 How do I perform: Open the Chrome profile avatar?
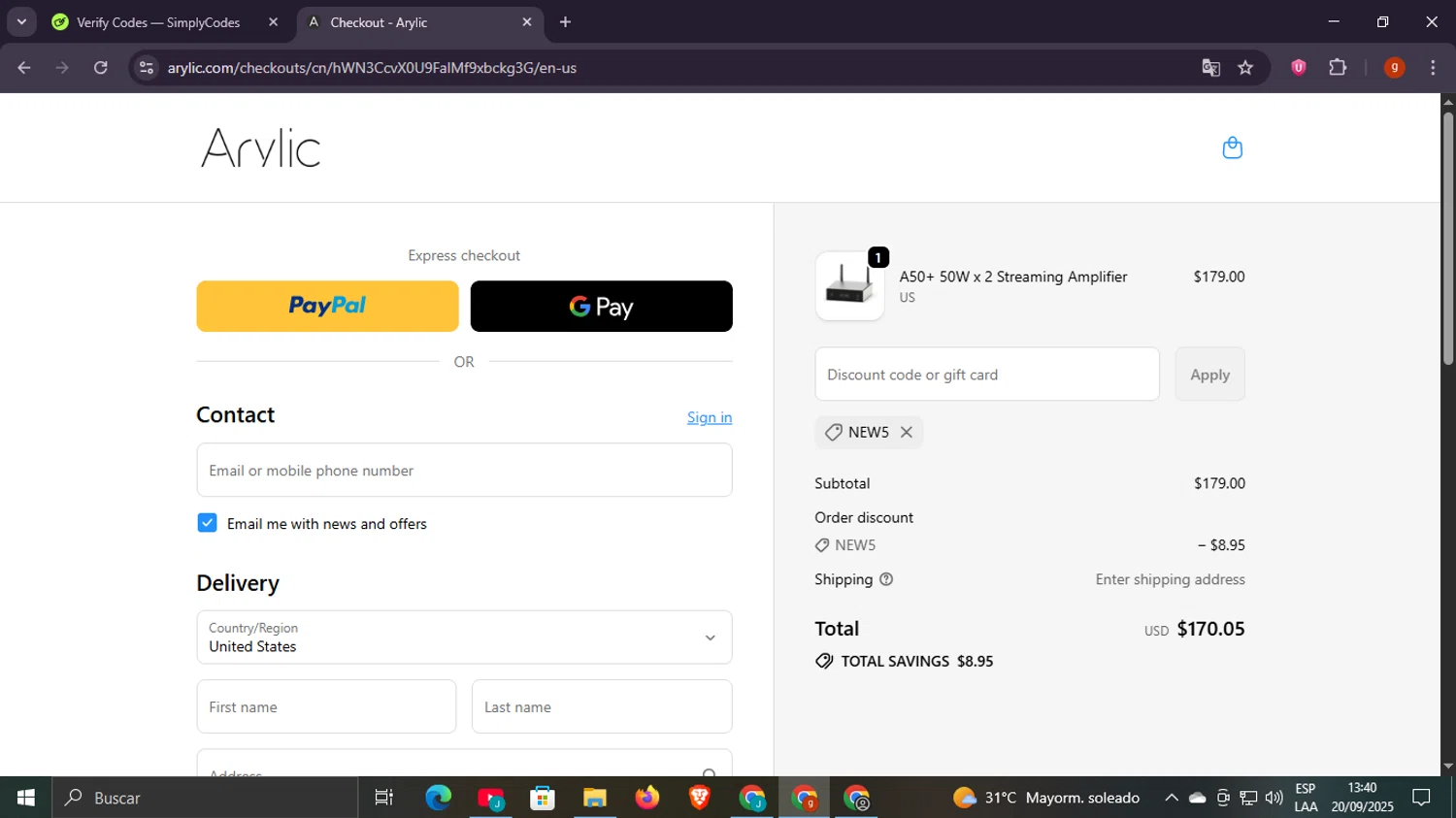(1394, 68)
